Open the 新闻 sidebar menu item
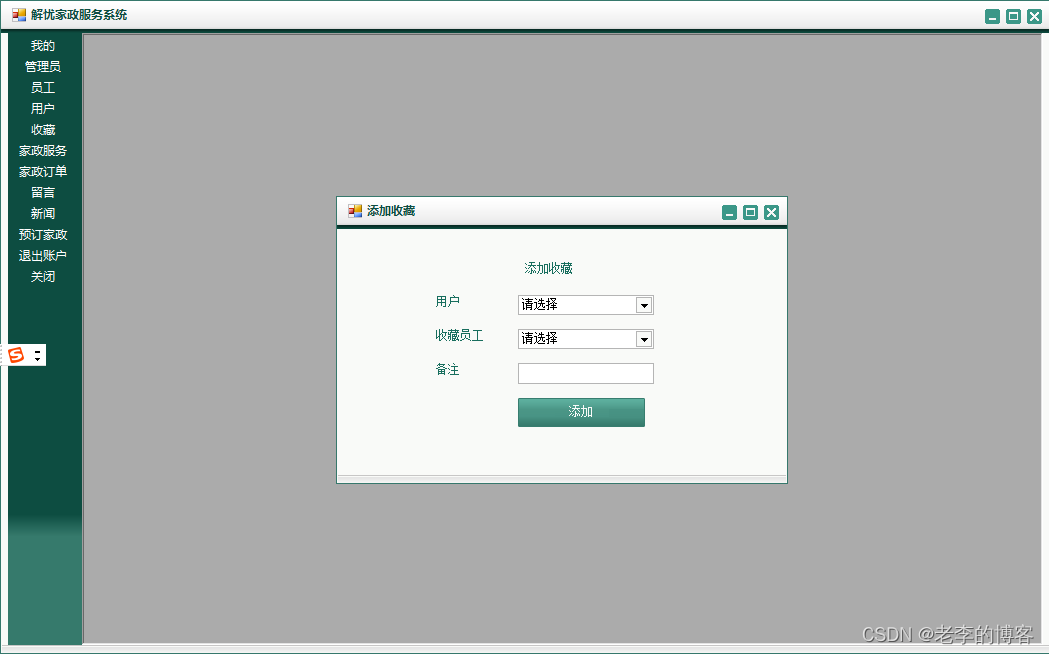Viewport: 1049px width, 654px height. [43, 214]
